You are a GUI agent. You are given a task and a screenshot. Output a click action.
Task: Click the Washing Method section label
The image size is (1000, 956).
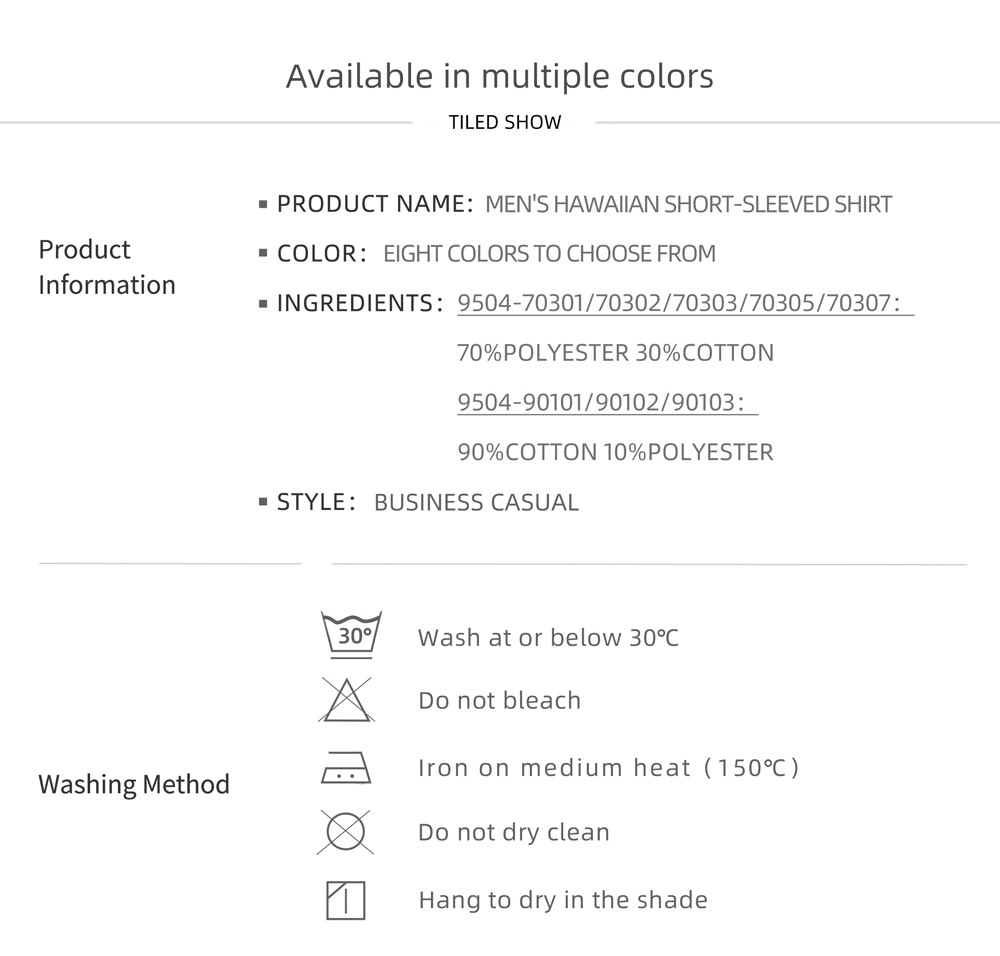click(x=133, y=783)
